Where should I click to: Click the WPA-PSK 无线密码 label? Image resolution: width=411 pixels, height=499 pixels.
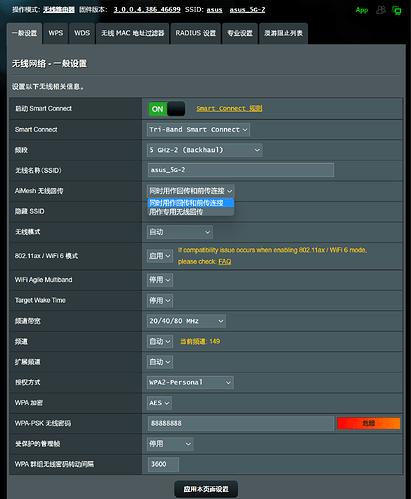coord(43,423)
